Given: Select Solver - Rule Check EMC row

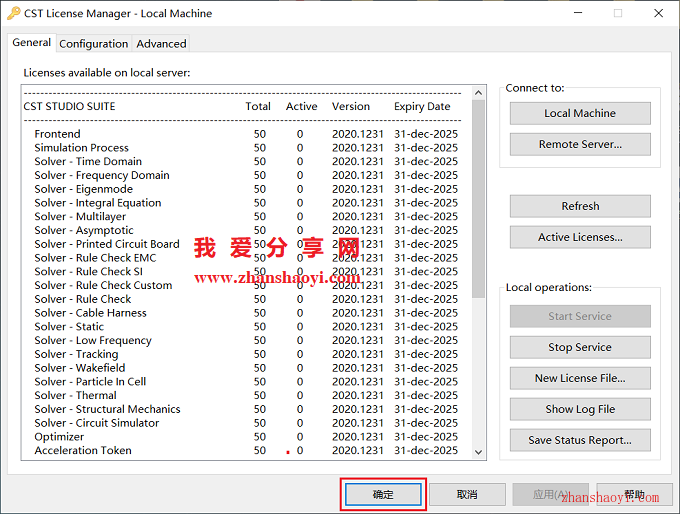Looking at the screenshot, I should point(246,258).
